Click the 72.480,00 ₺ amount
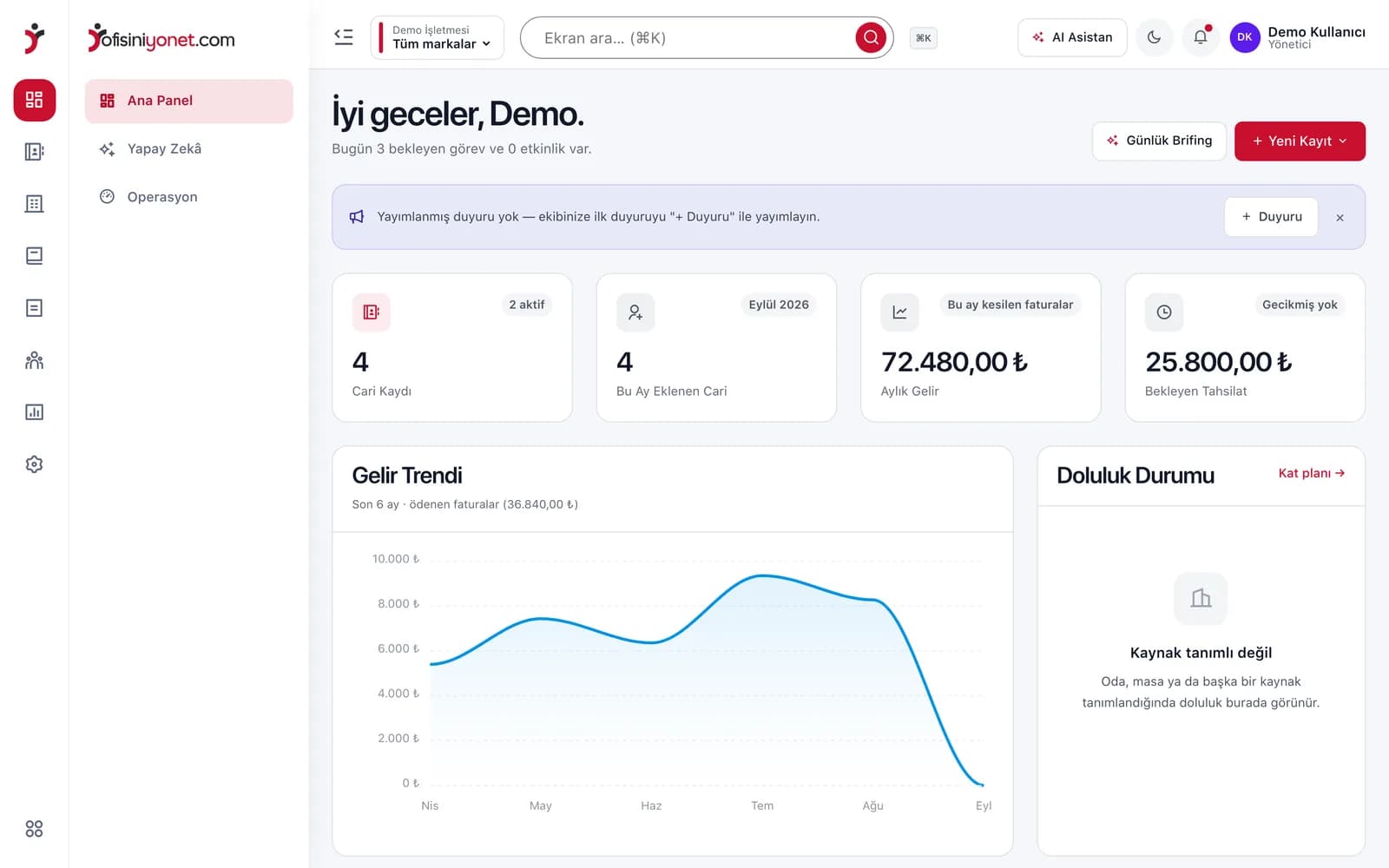 [954, 362]
